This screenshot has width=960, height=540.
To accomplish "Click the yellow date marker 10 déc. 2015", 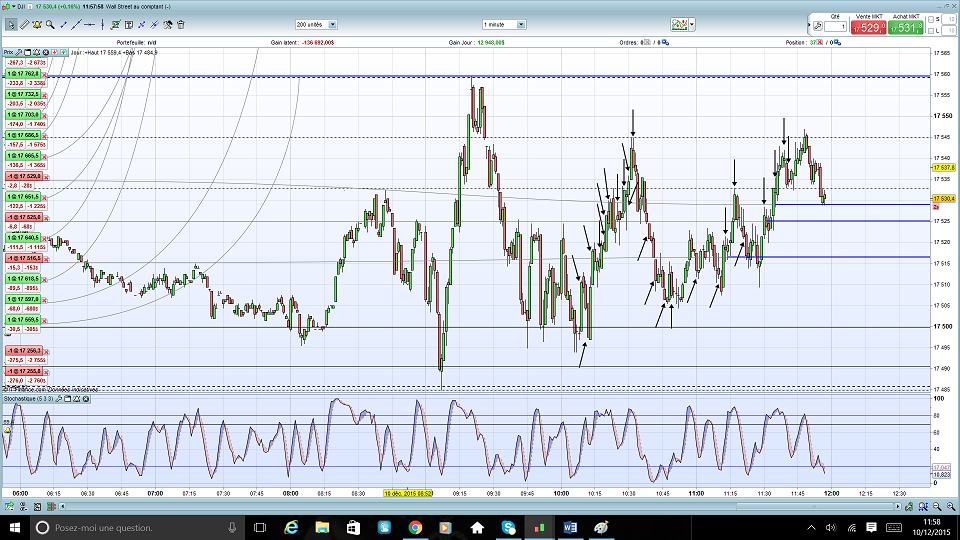I will [x=408, y=493].
